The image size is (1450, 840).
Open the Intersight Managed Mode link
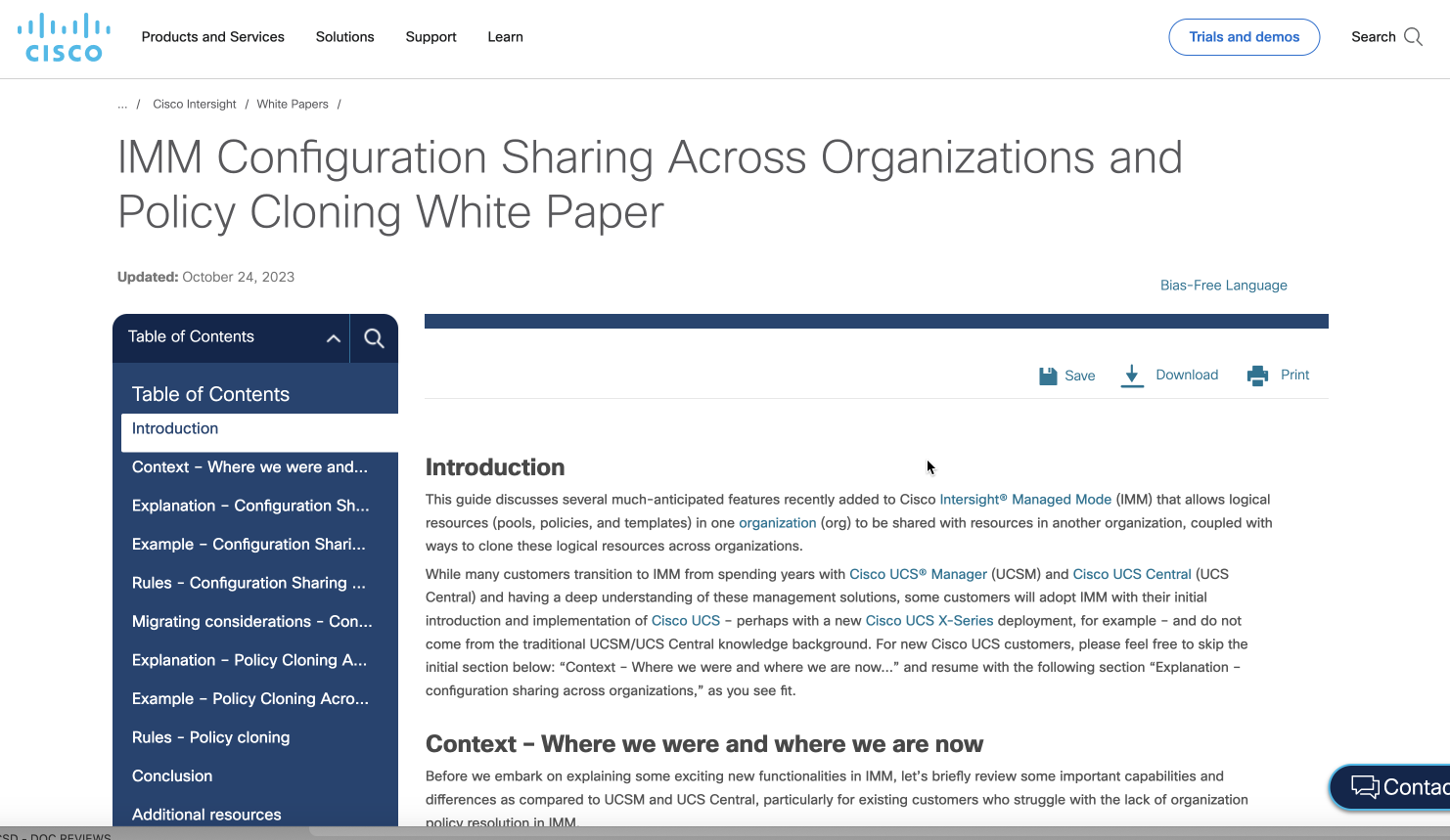[x=1024, y=499]
